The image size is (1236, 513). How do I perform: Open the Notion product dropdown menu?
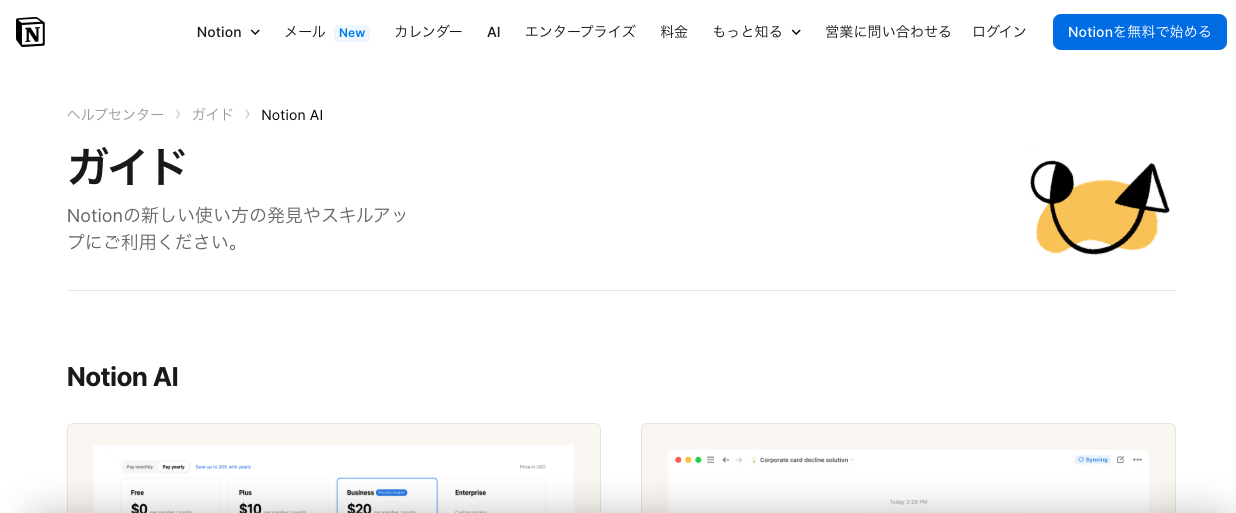click(227, 32)
